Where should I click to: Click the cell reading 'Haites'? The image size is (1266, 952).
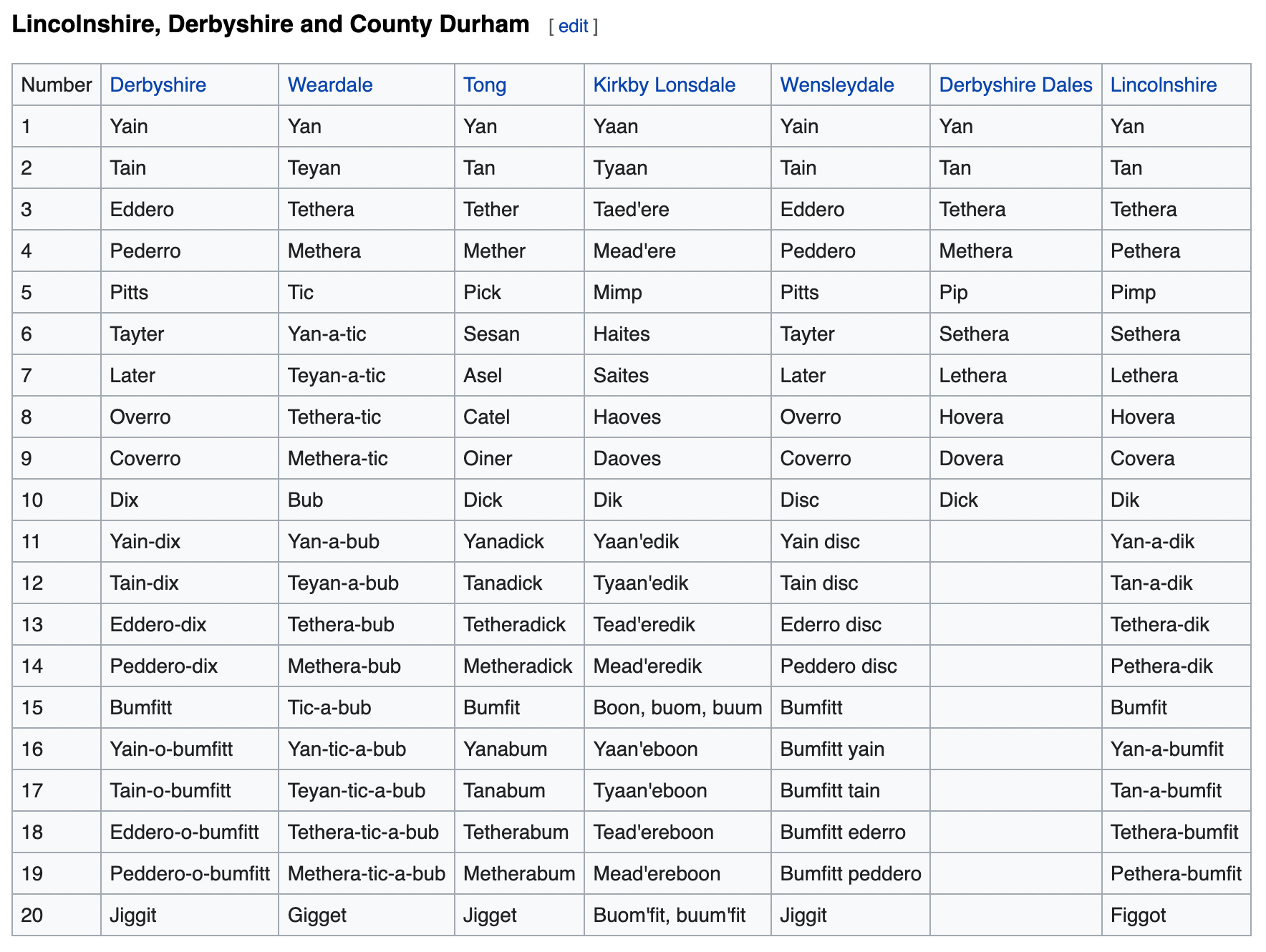tap(677, 334)
